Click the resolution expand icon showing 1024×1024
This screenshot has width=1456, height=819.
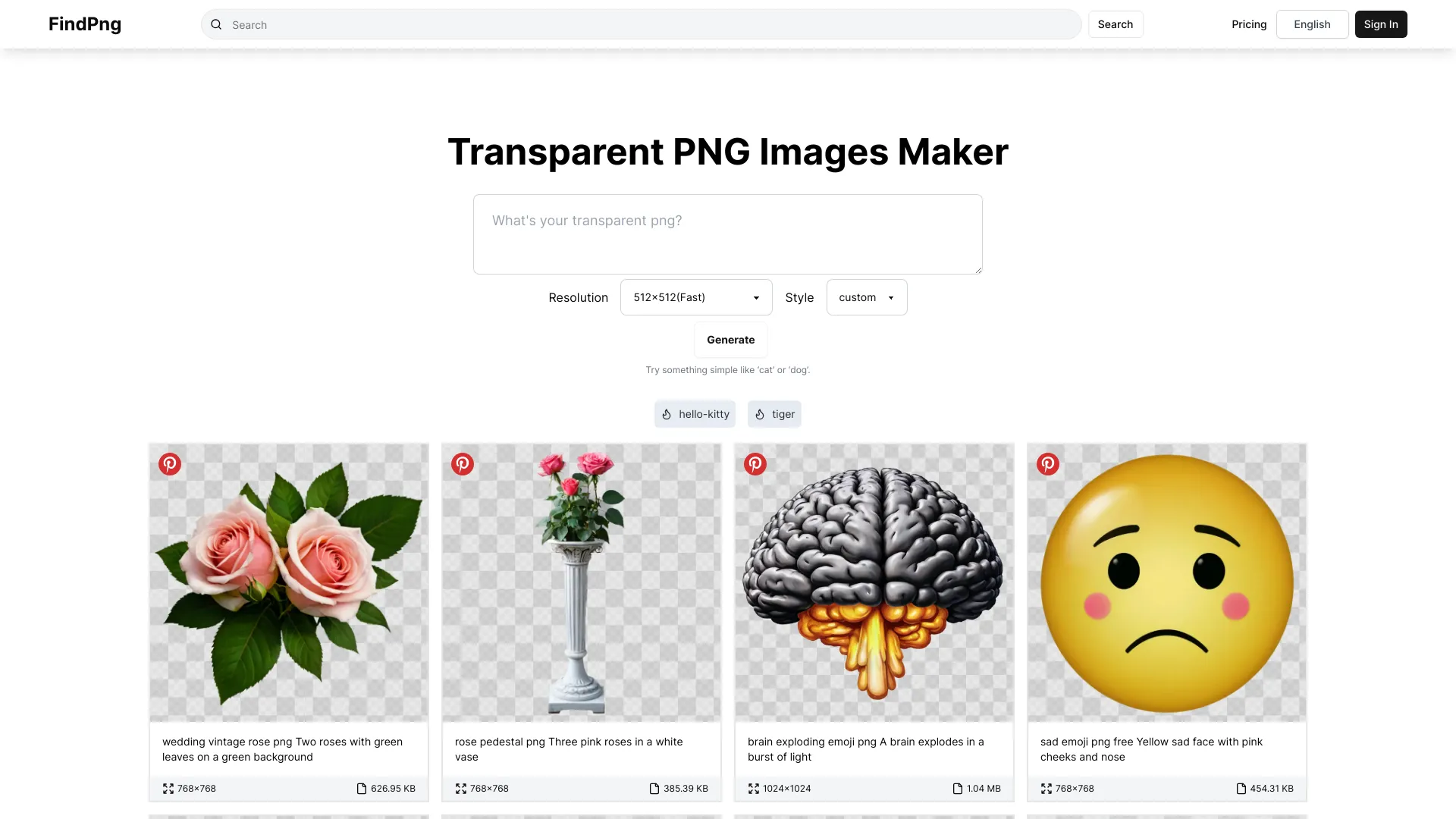point(753,788)
